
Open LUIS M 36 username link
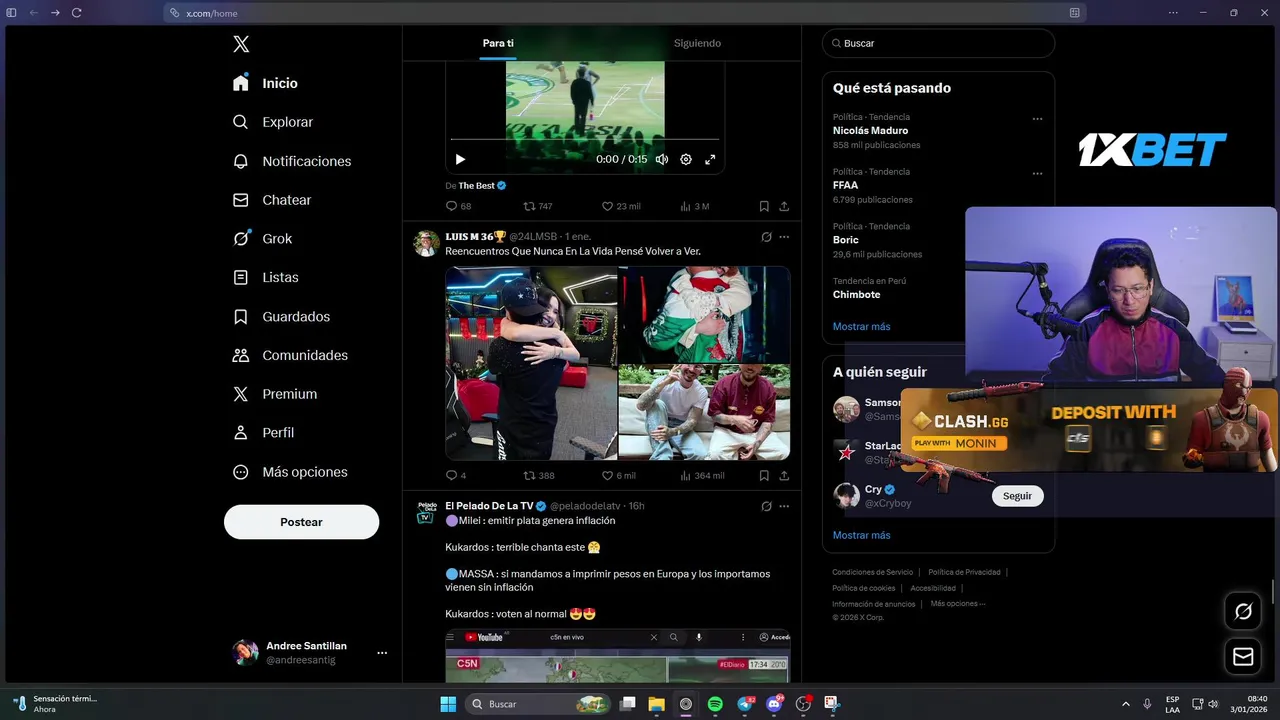coord(476,237)
